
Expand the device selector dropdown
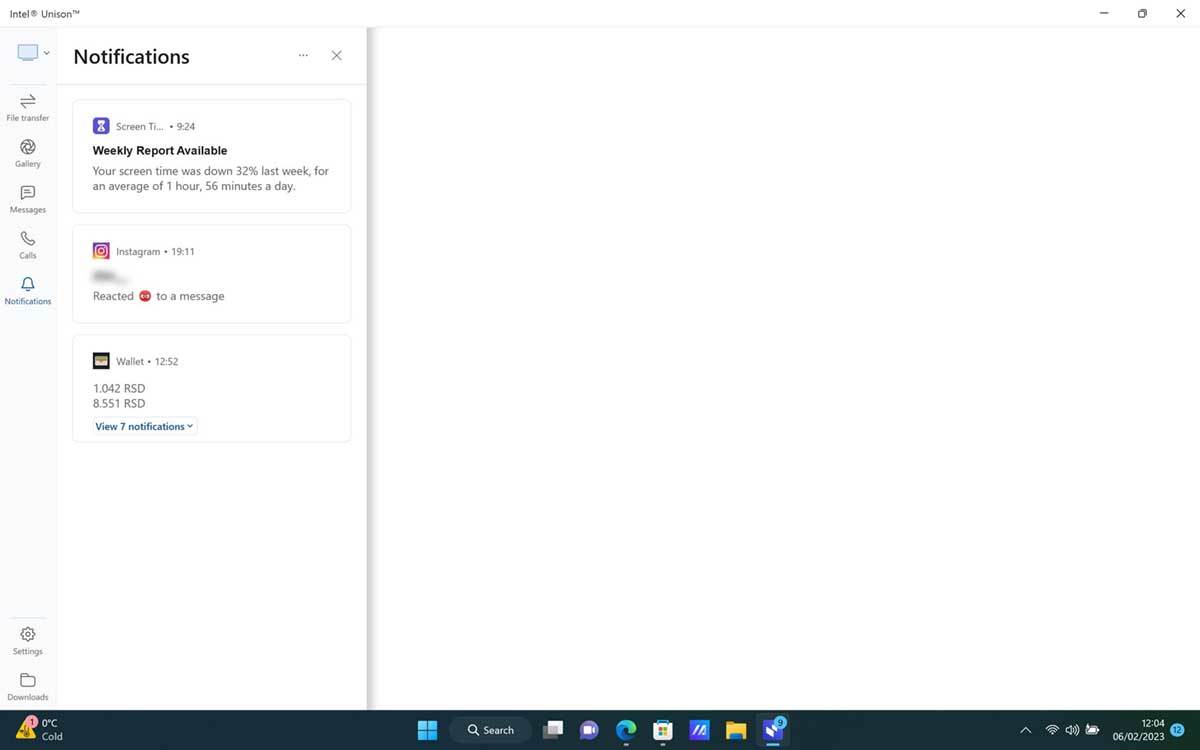tap(33, 52)
